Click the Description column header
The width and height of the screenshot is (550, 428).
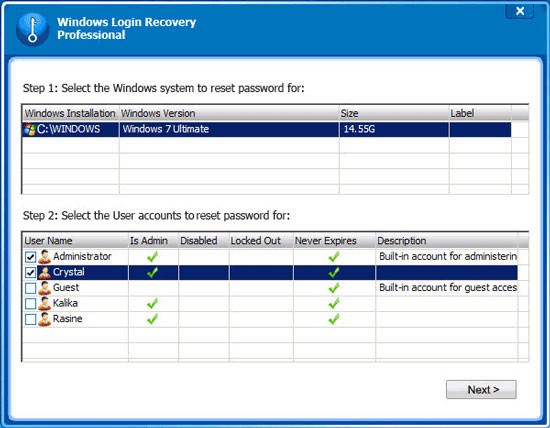pyautogui.click(x=446, y=241)
